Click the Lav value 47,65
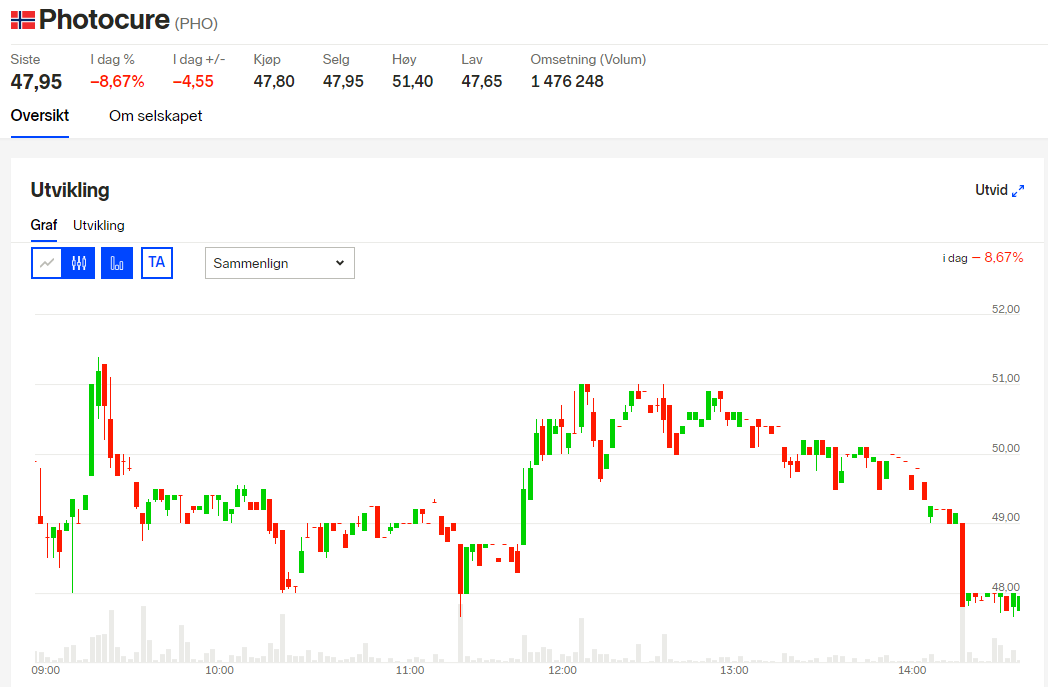This screenshot has height=687, width=1048. click(x=482, y=82)
